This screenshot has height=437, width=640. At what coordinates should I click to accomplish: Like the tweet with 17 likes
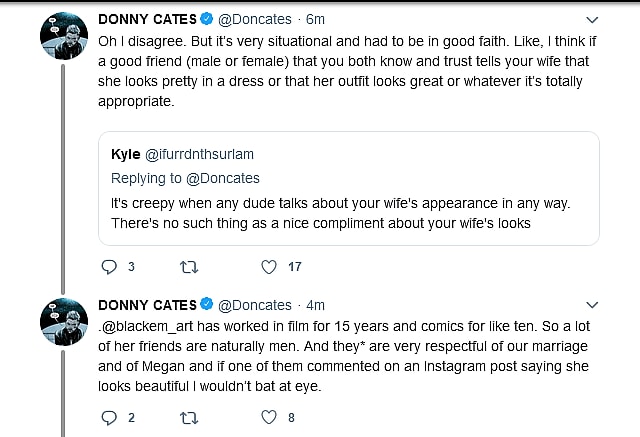coord(268,267)
